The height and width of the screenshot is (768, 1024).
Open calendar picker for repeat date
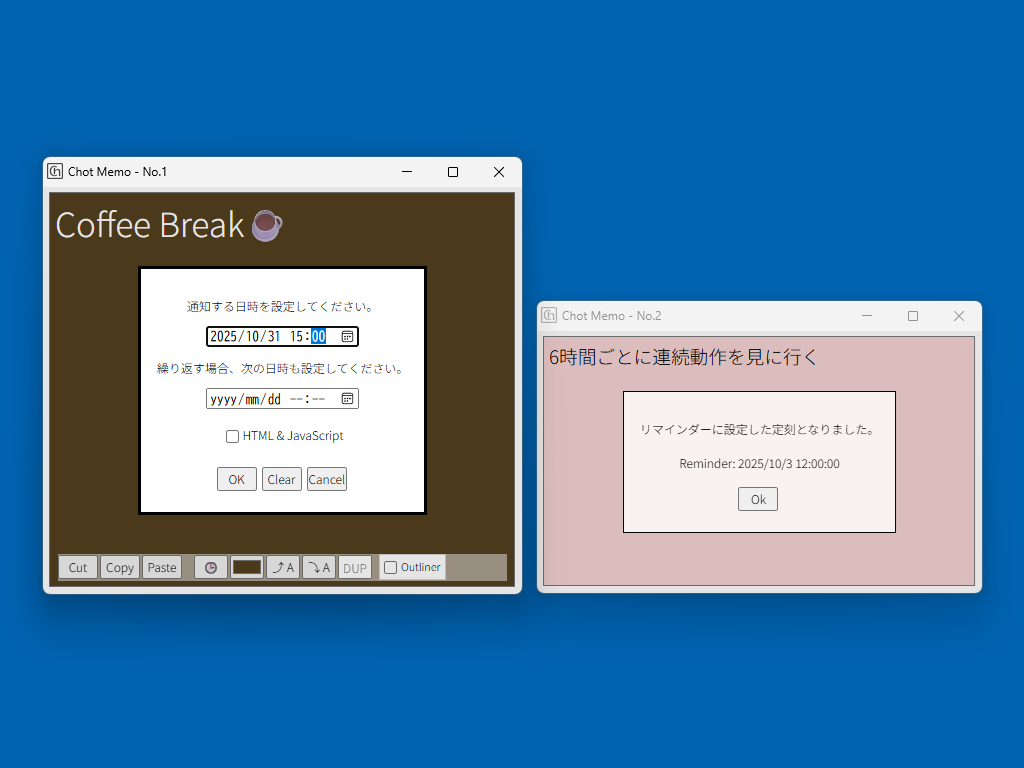tap(347, 399)
